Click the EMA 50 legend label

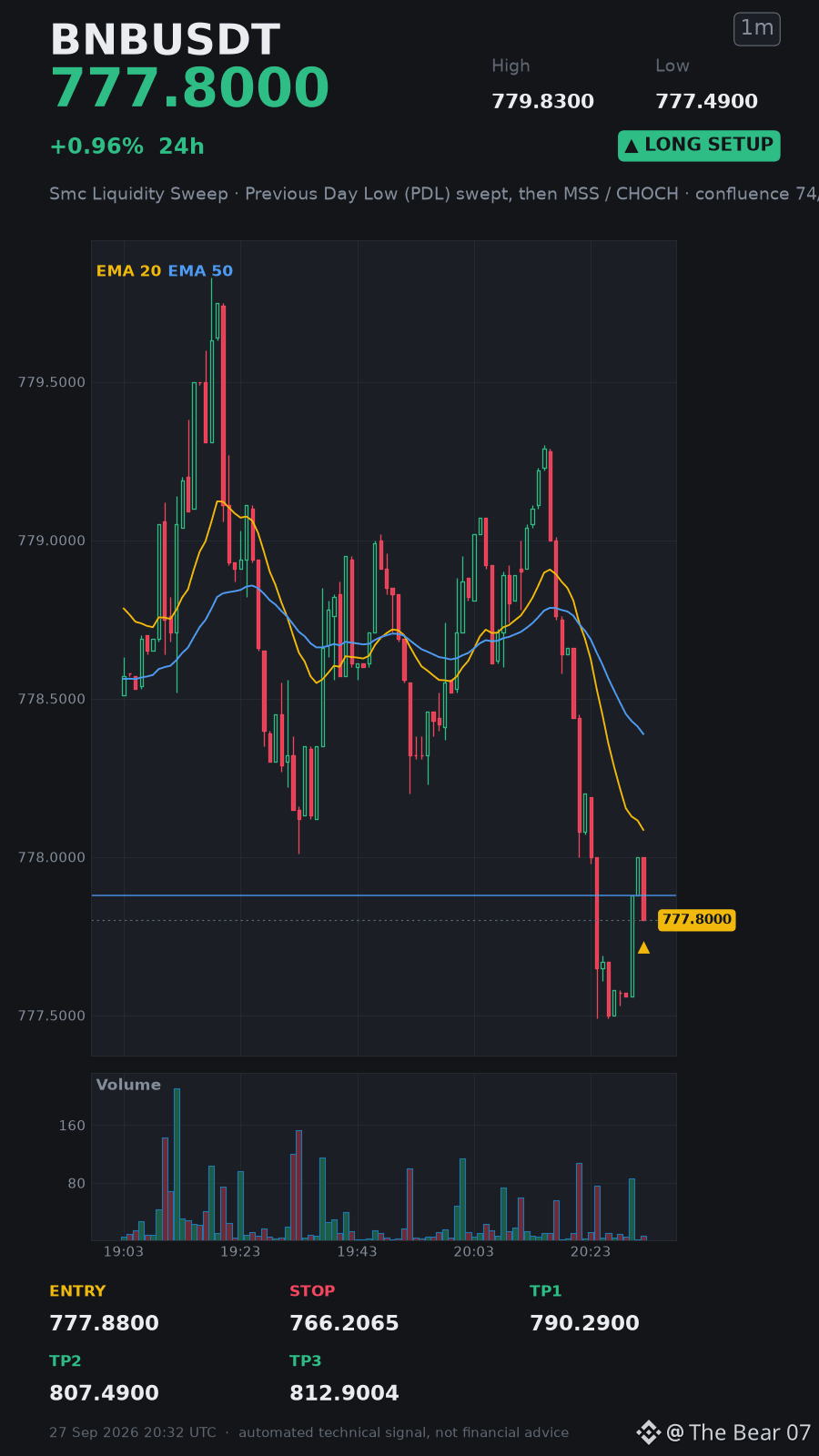coord(200,270)
